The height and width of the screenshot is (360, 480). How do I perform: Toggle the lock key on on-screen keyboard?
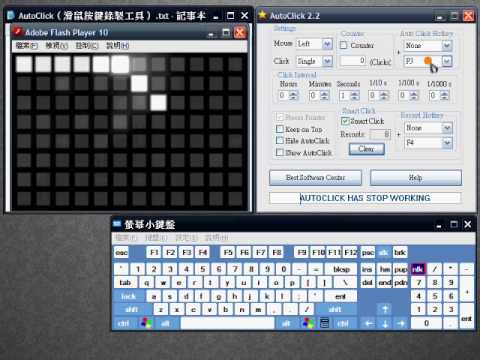[128, 296]
